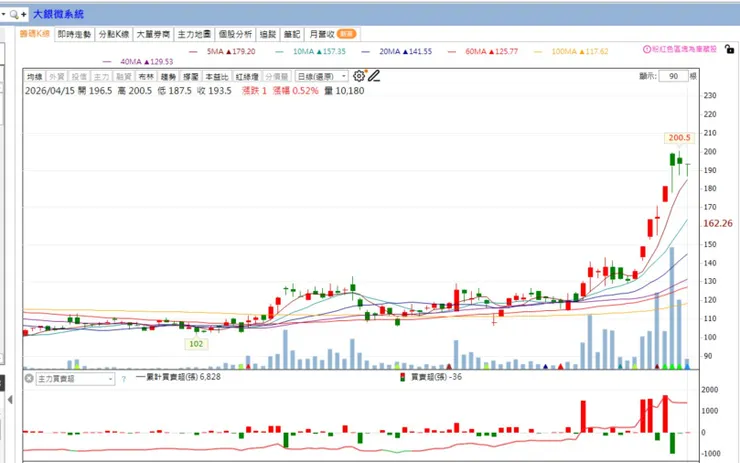
Task: Click the 大銀微系統 stock name title
Action: point(59,14)
